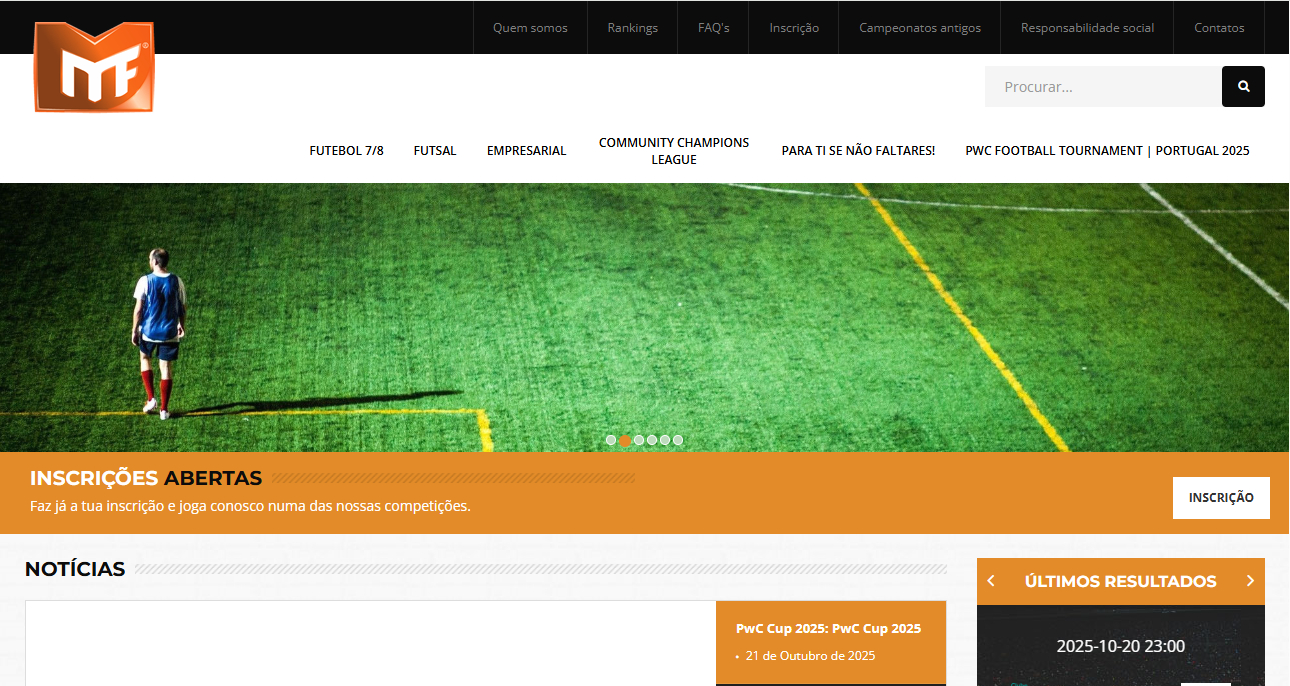Go to the Quem somos page
The height and width of the screenshot is (686, 1290).
(530, 28)
